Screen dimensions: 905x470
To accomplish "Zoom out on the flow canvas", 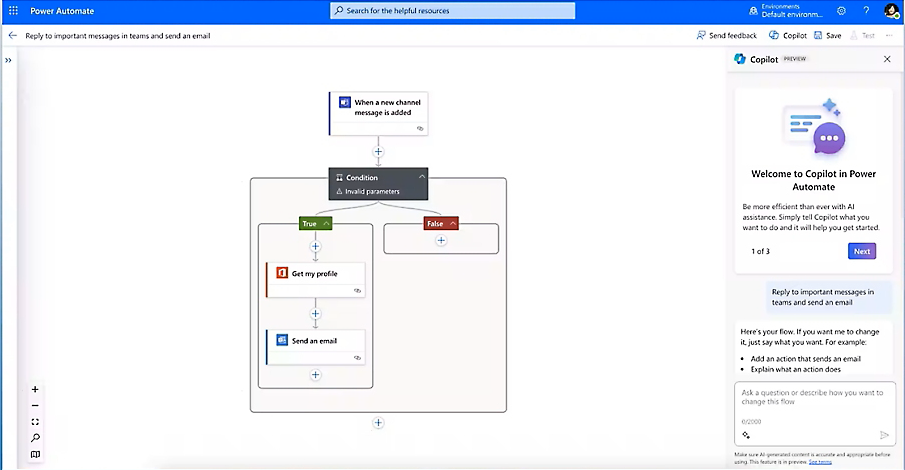I will click(35, 405).
